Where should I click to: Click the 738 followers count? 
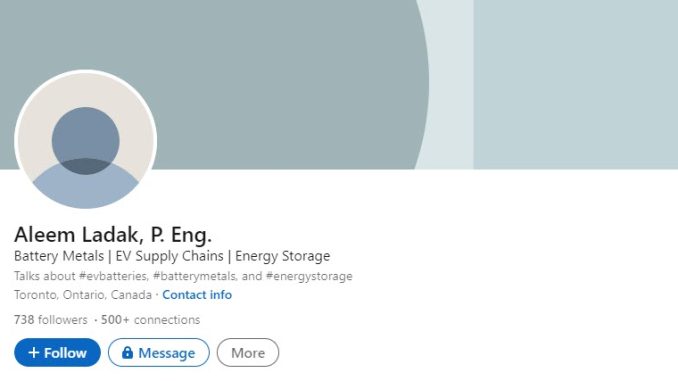coord(51,320)
